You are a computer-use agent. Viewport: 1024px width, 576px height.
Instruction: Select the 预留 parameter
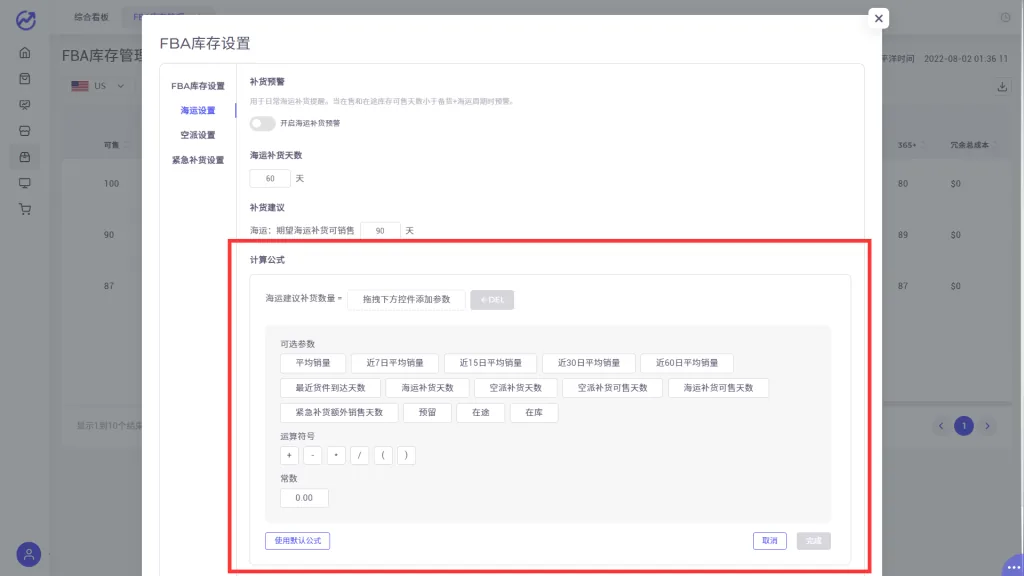tap(427, 413)
